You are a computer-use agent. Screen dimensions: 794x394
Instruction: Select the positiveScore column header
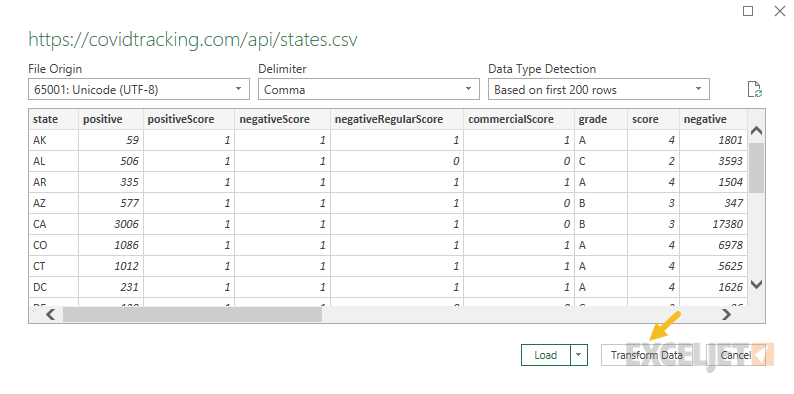coord(189,120)
